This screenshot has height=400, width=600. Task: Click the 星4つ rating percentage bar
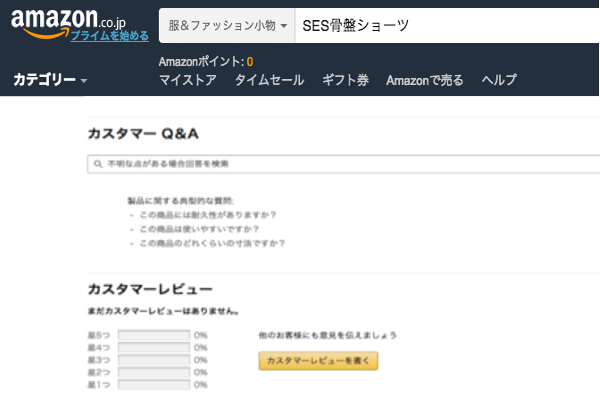click(154, 348)
